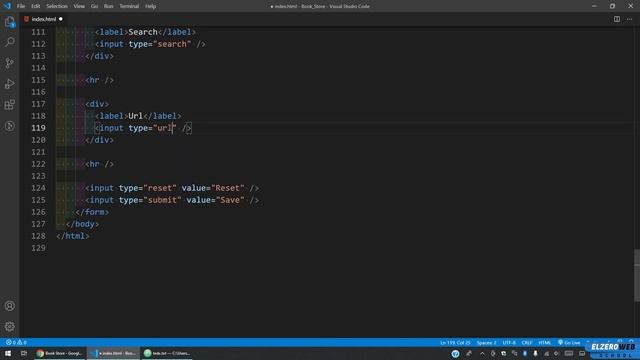The image size is (640, 360).
Task: Open the Explorer panel in activity bar
Action: tap(9, 22)
